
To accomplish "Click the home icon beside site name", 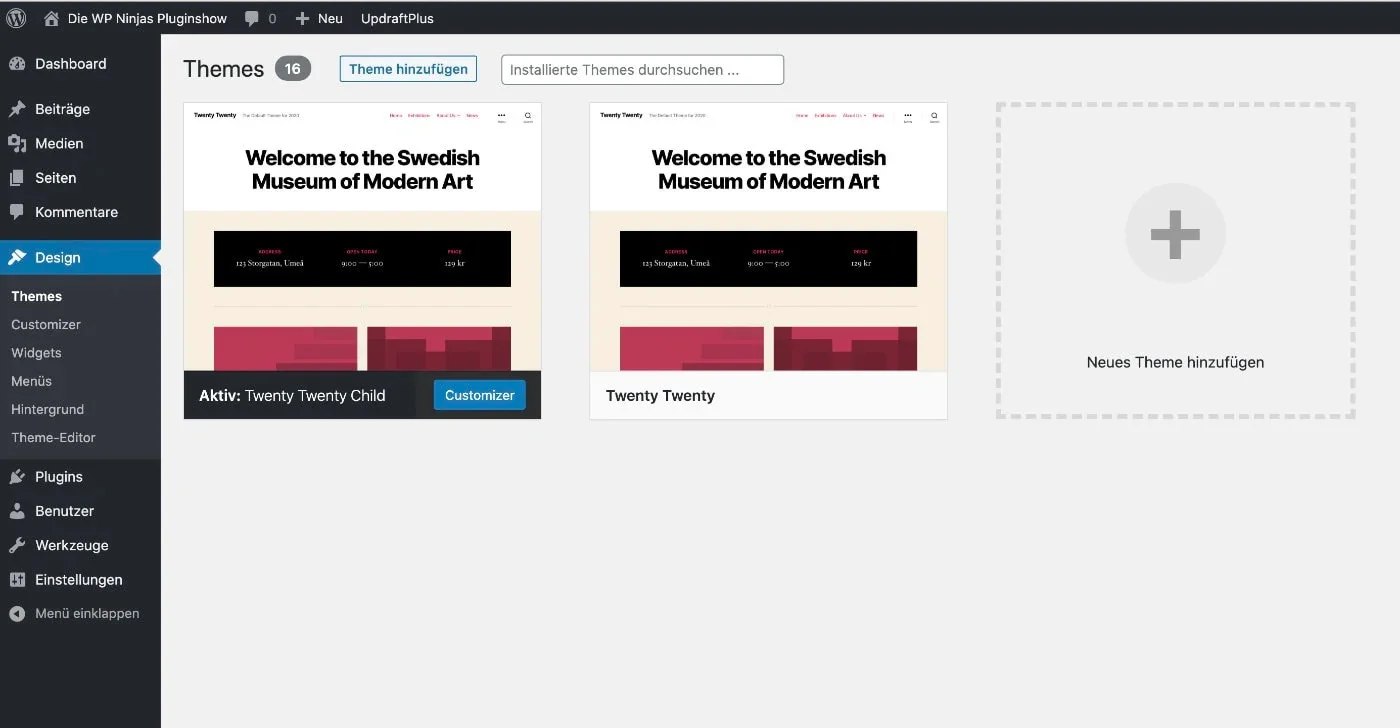I will [x=52, y=18].
